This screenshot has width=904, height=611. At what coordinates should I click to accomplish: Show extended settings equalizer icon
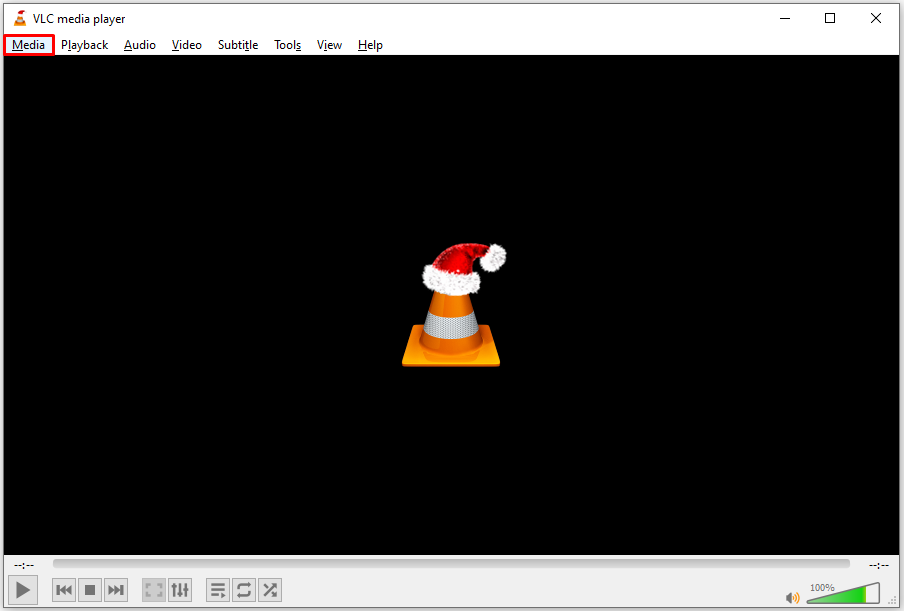[180, 590]
